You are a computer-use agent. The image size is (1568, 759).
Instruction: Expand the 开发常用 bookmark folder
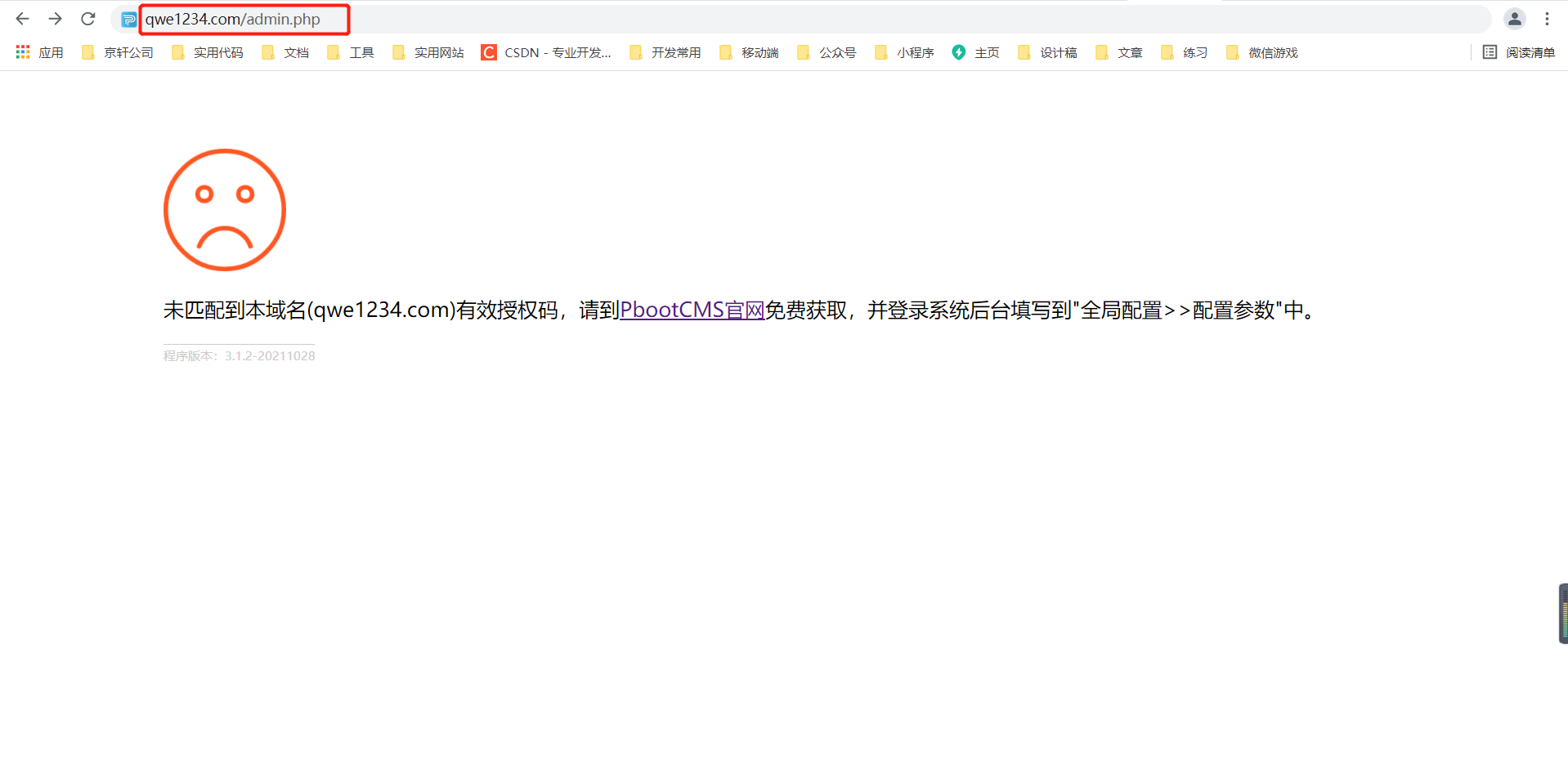tap(664, 52)
